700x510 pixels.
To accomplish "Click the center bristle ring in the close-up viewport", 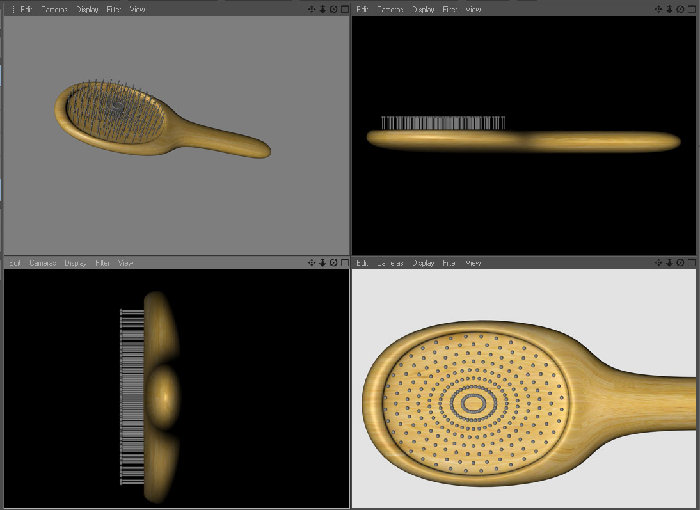I will click(x=473, y=403).
